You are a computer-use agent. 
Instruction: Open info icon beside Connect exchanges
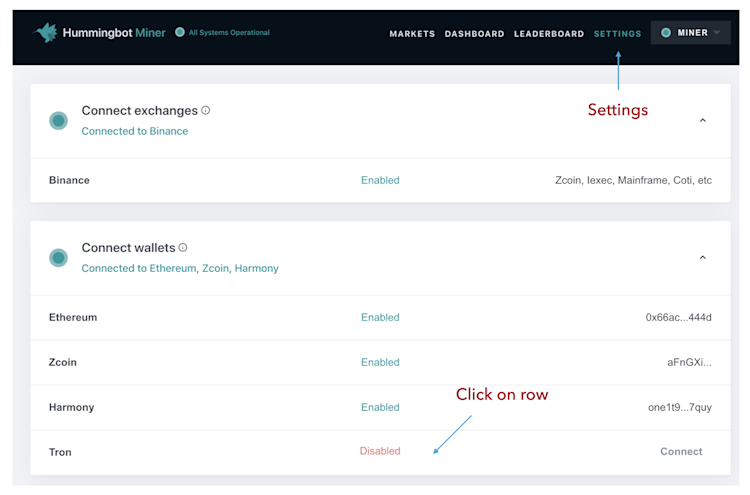click(206, 110)
